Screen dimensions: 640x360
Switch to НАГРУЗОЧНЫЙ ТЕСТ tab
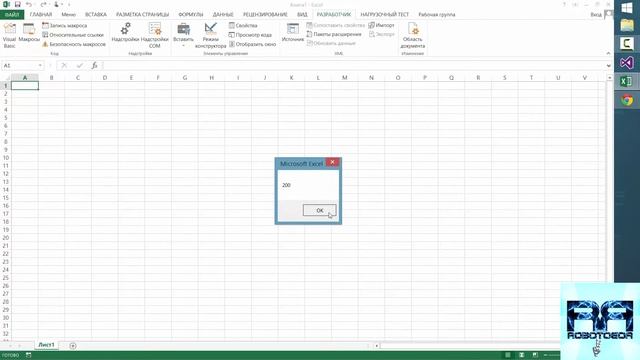384,15
